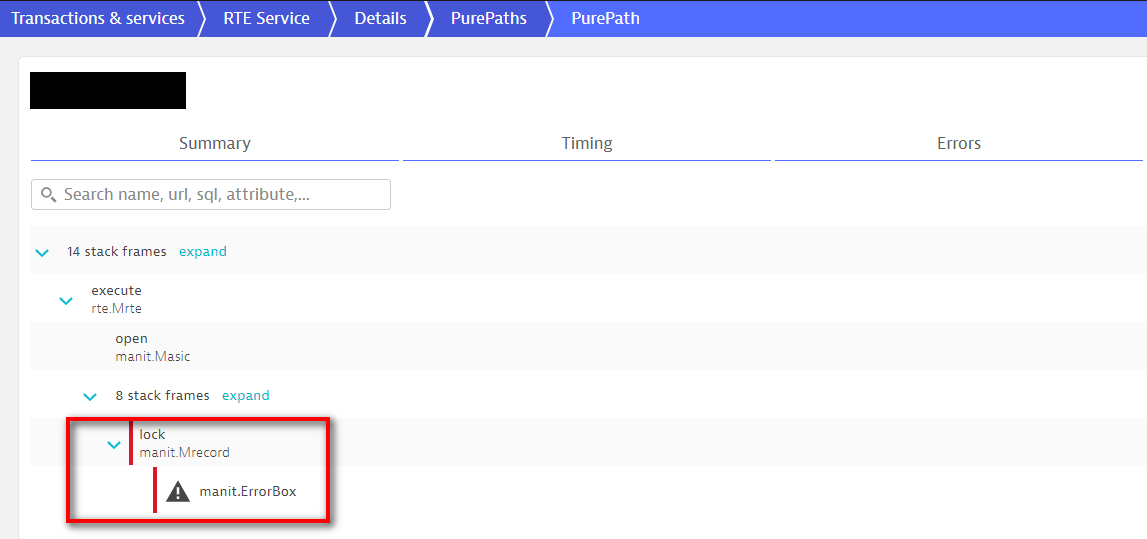This screenshot has height=539, width=1147.
Task: Show the Errors tab
Action: pos(958,144)
